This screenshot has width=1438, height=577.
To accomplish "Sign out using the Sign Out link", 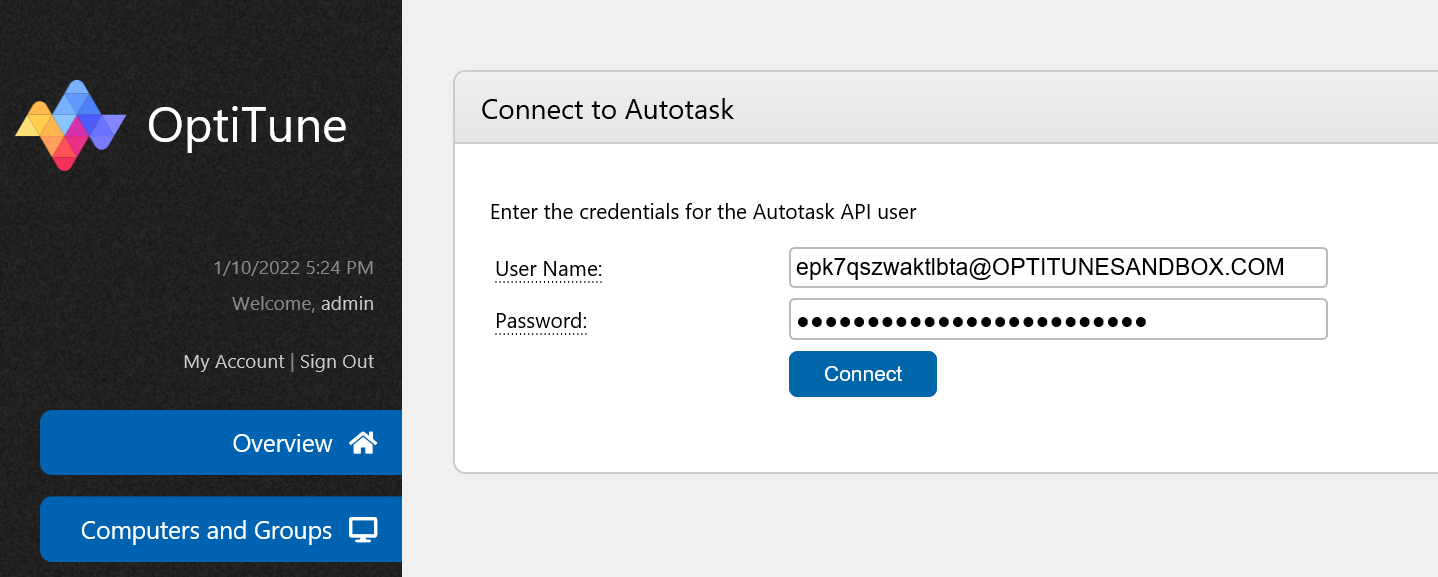I will point(337,362).
